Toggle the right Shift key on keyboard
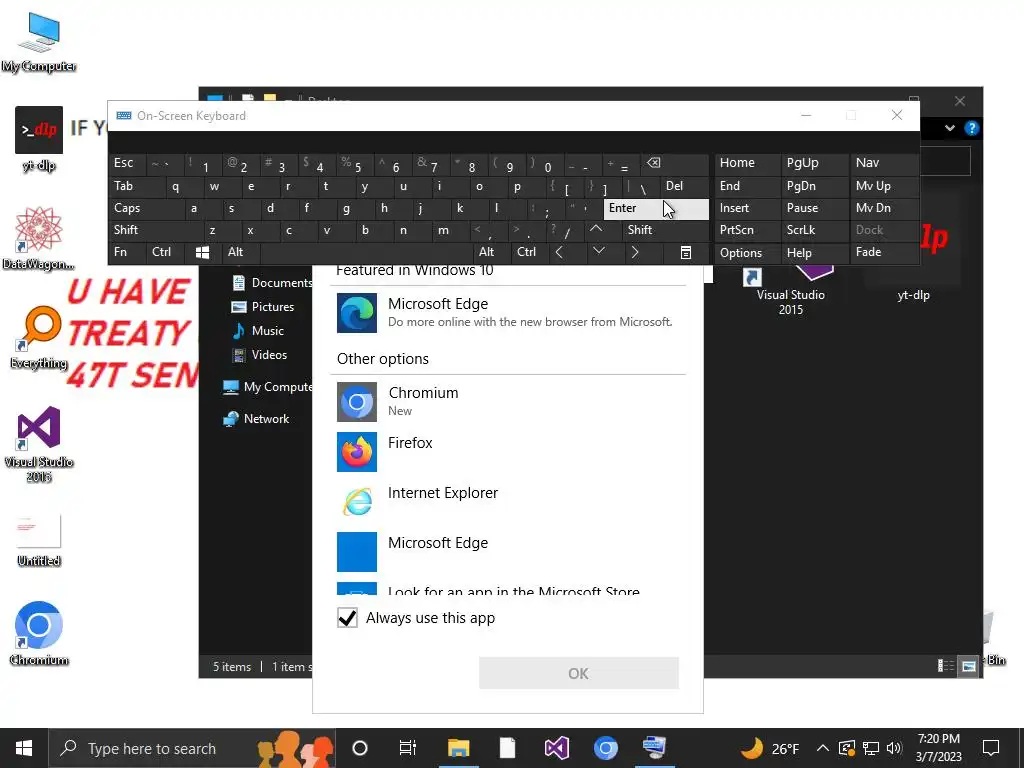 coord(665,230)
